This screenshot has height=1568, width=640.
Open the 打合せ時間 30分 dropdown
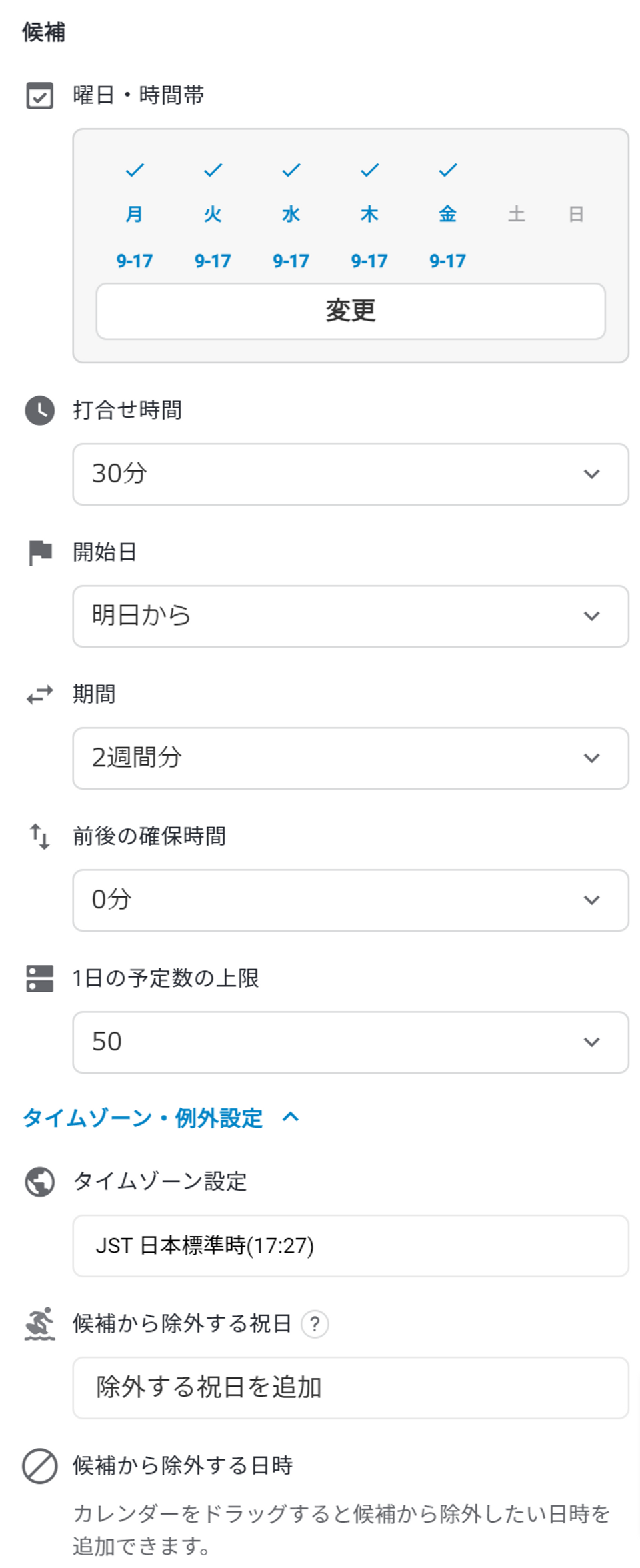click(x=351, y=474)
